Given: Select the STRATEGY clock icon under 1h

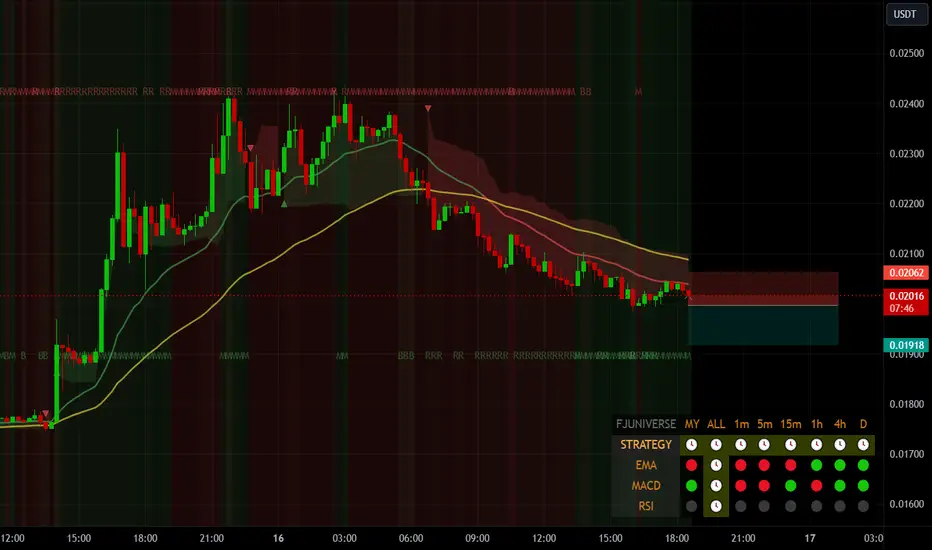Looking at the screenshot, I should pyautogui.click(x=817, y=445).
